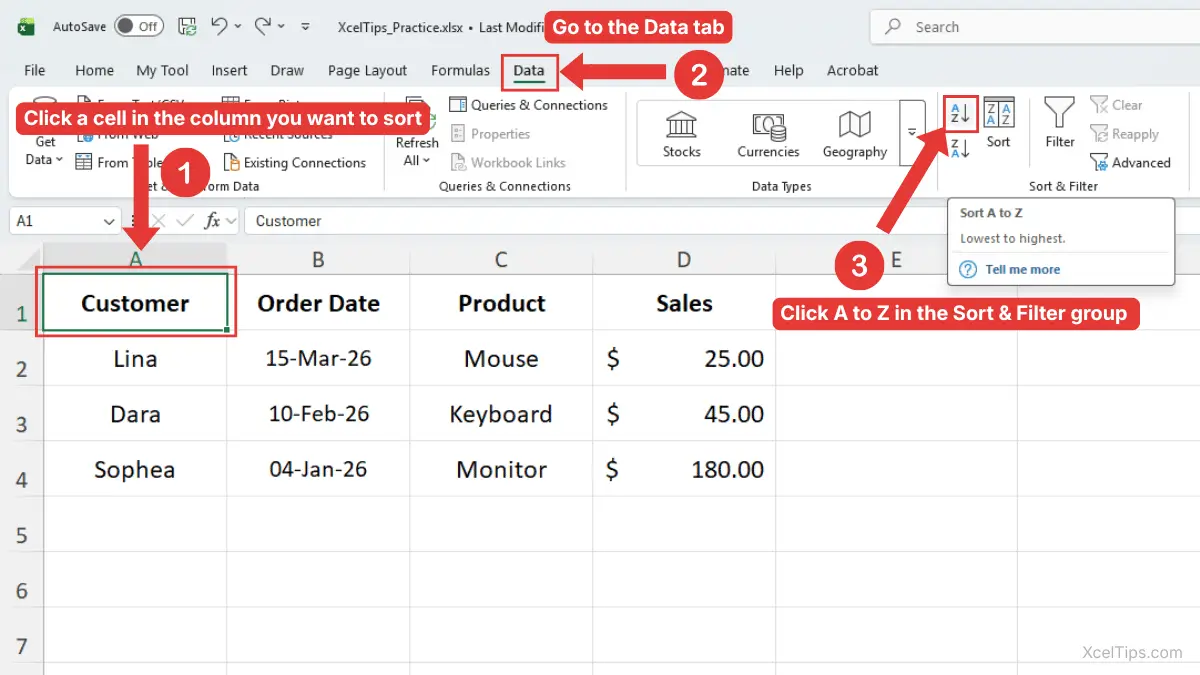Viewport: 1200px width, 675px height.
Task: Select the Sales header cell
Action: point(684,303)
